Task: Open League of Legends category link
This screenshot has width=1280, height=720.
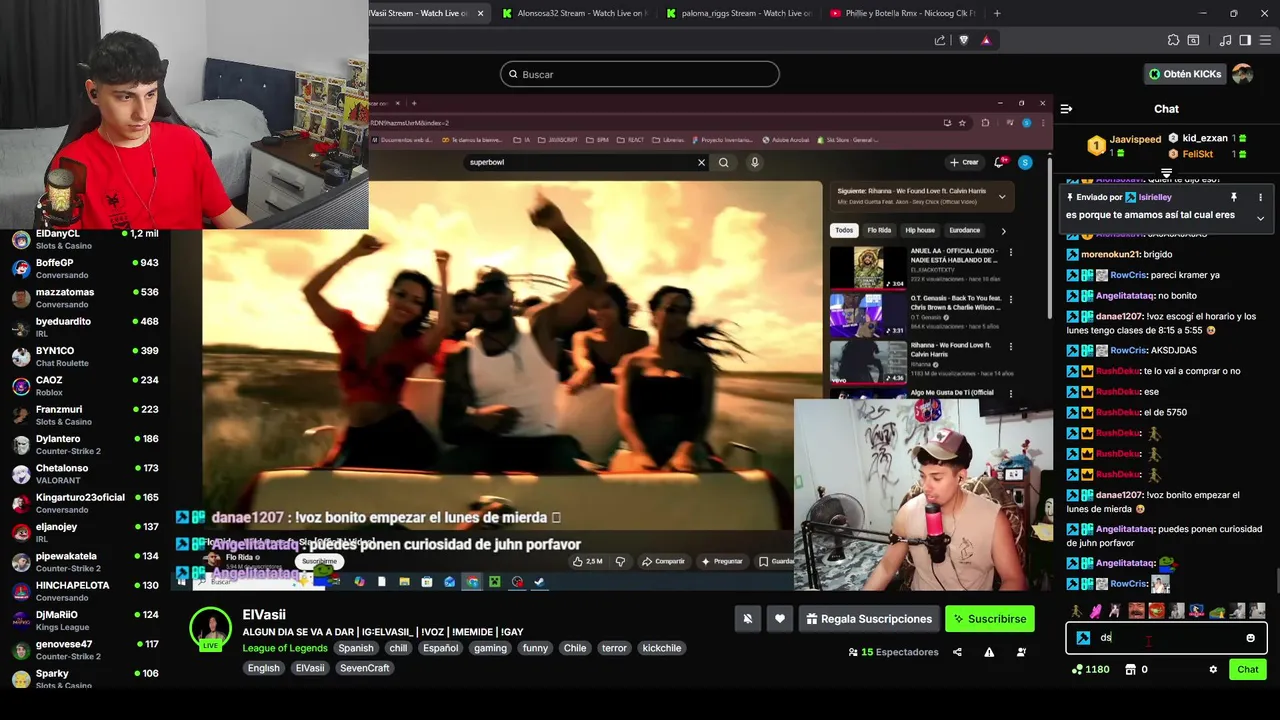Action: [285, 648]
